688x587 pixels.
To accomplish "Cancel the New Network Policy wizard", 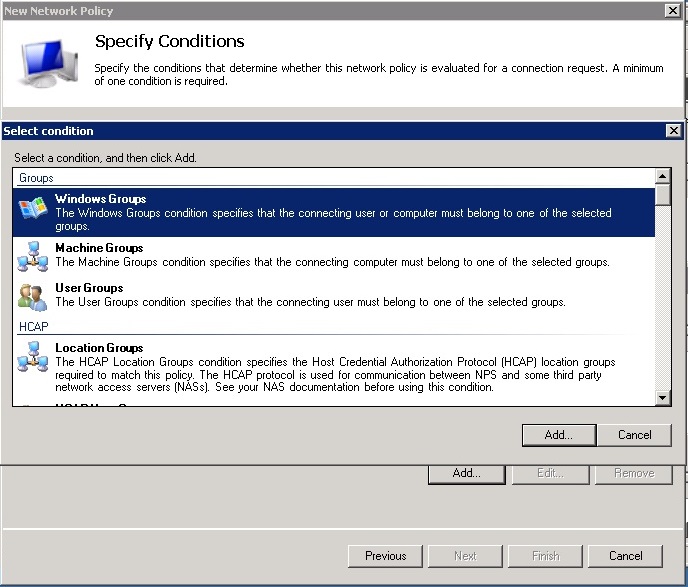I will click(x=625, y=556).
